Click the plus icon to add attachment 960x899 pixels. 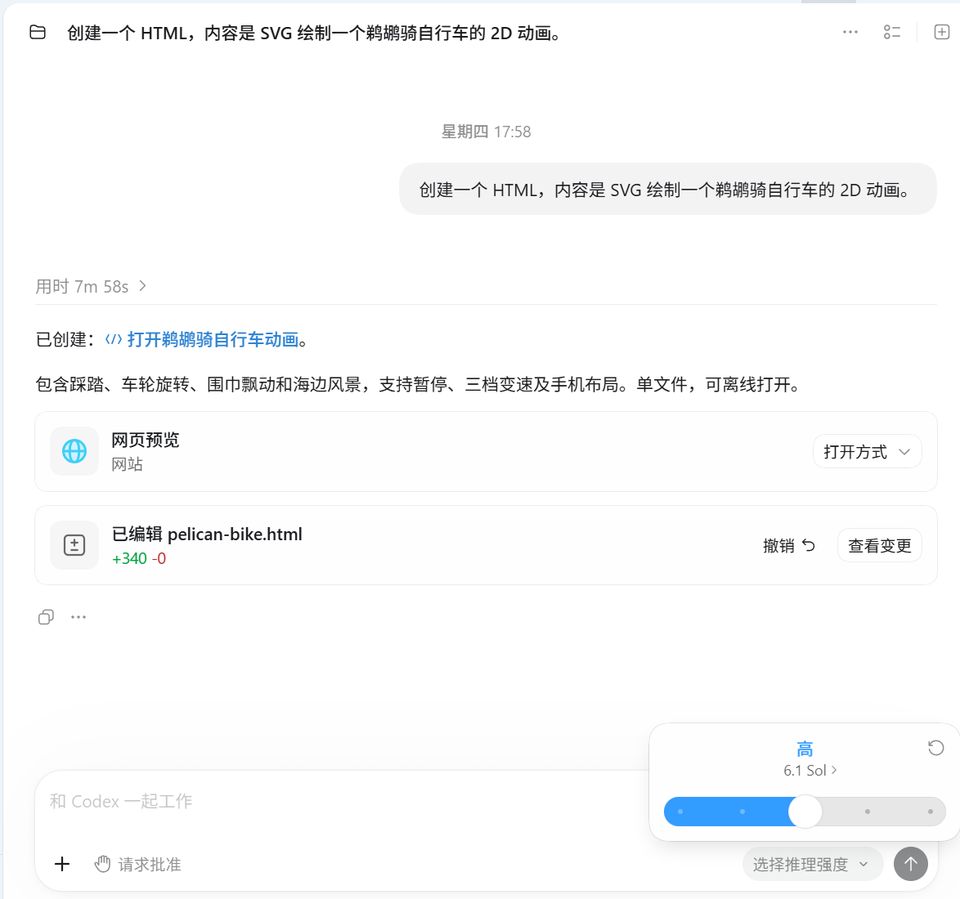62,864
